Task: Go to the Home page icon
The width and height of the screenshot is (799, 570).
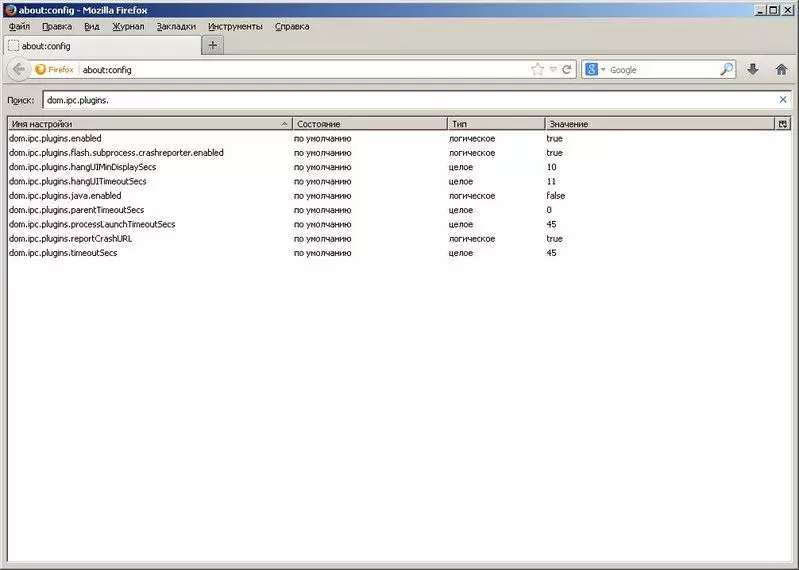Action: tap(781, 69)
